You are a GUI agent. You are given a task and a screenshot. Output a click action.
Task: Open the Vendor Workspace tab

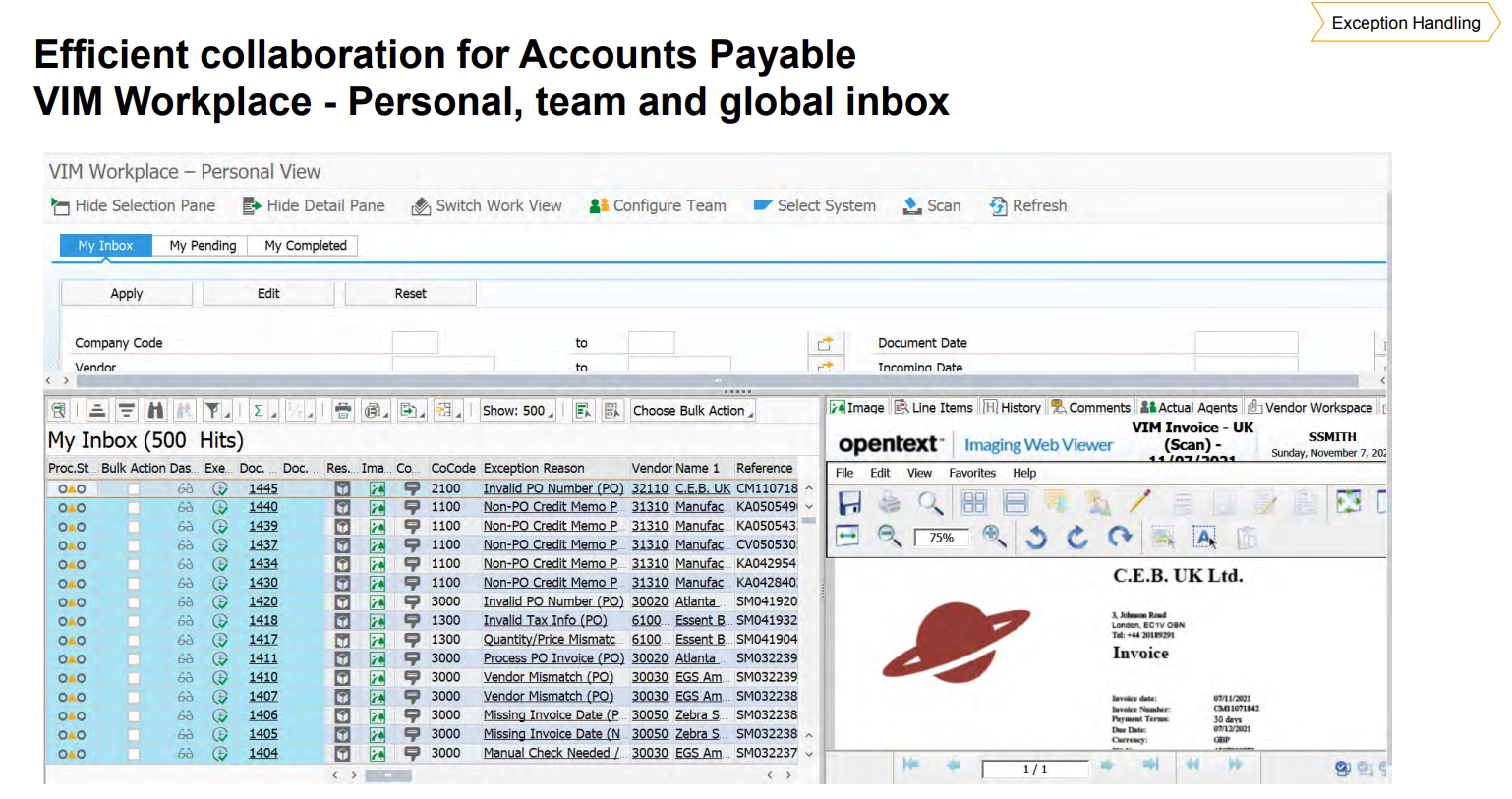point(1309,407)
